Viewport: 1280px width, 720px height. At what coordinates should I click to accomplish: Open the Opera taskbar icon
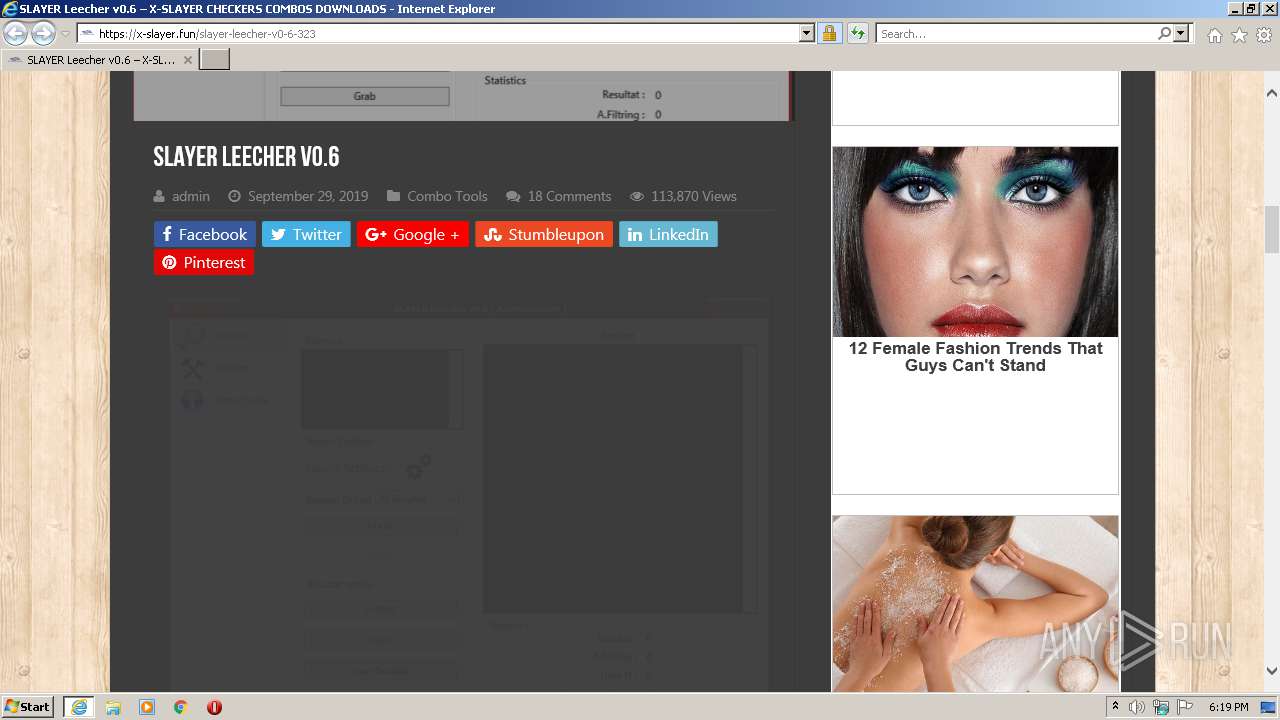214,707
